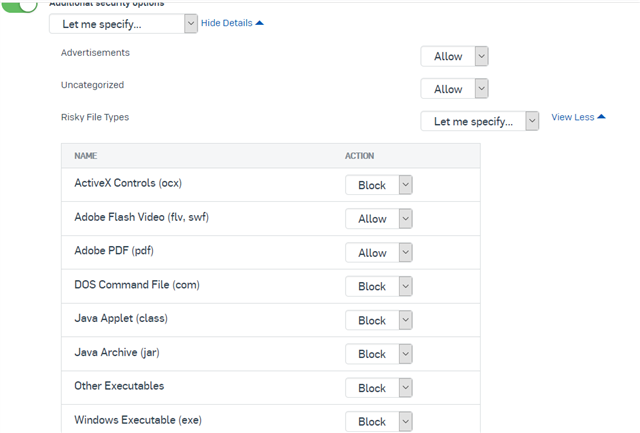Click the ACTION column header

click(x=360, y=156)
